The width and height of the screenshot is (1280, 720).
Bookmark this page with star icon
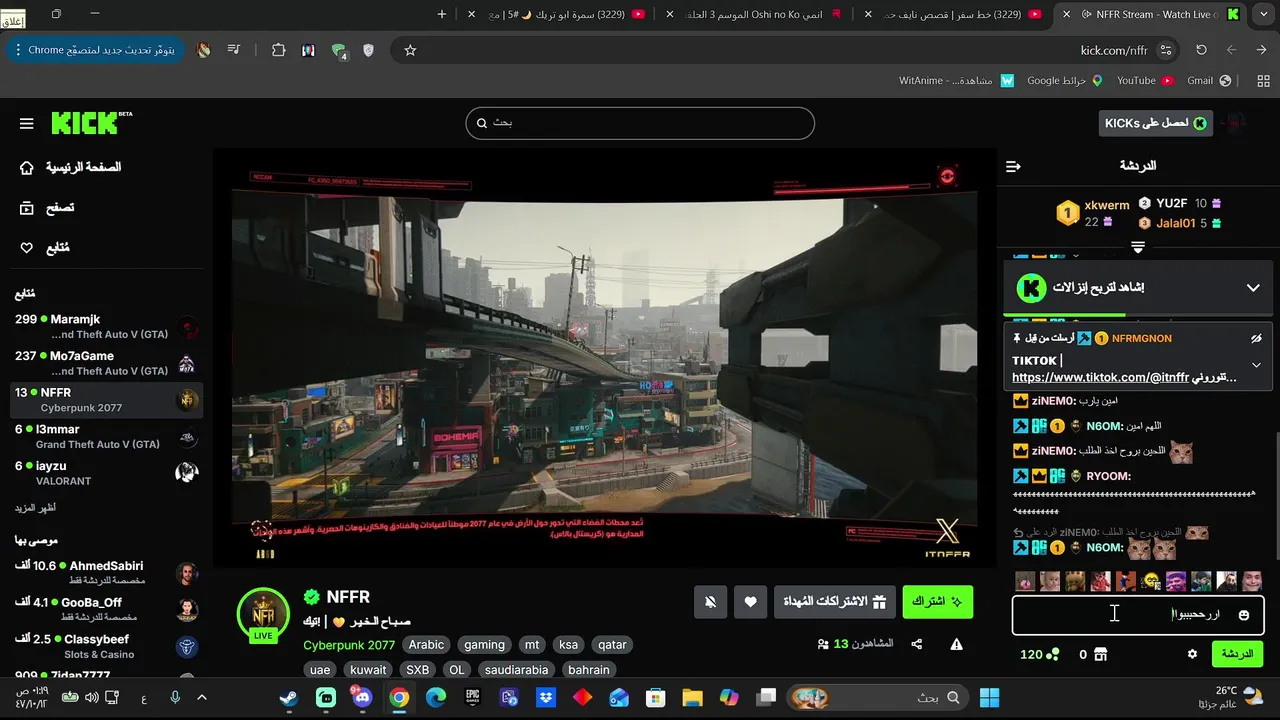pos(410,50)
